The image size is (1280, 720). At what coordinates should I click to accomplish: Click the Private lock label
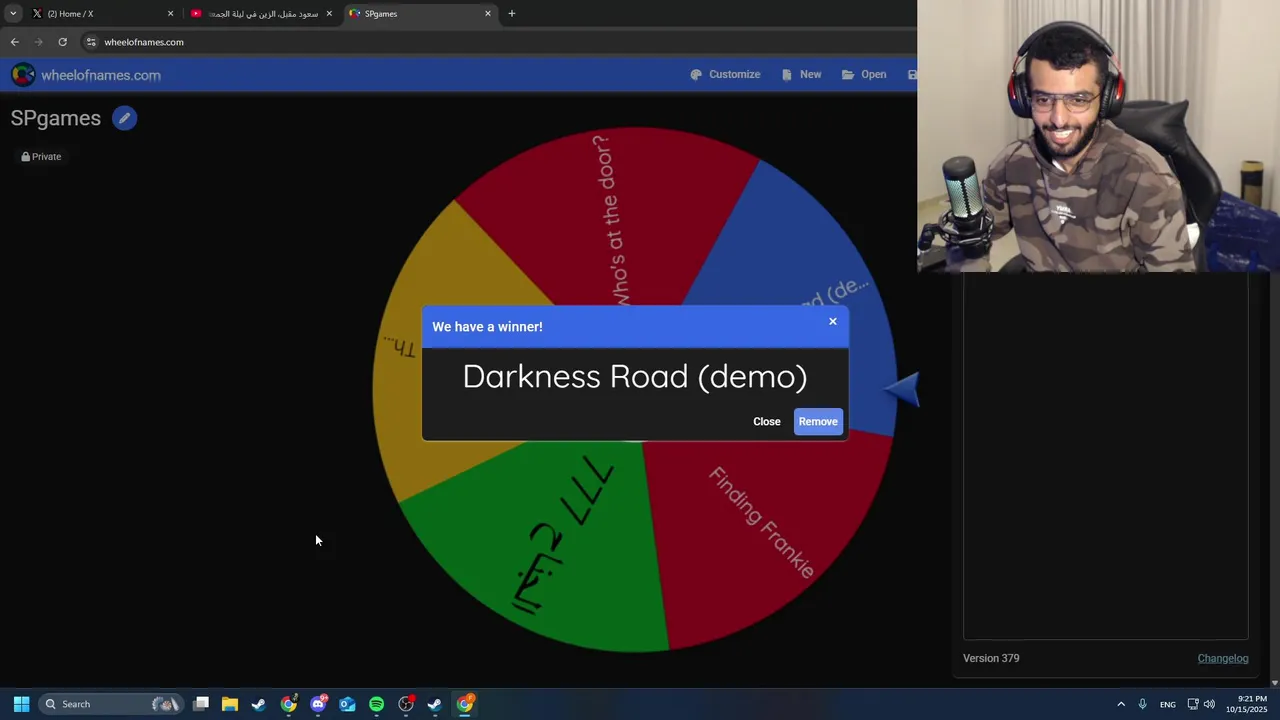(x=41, y=156)
